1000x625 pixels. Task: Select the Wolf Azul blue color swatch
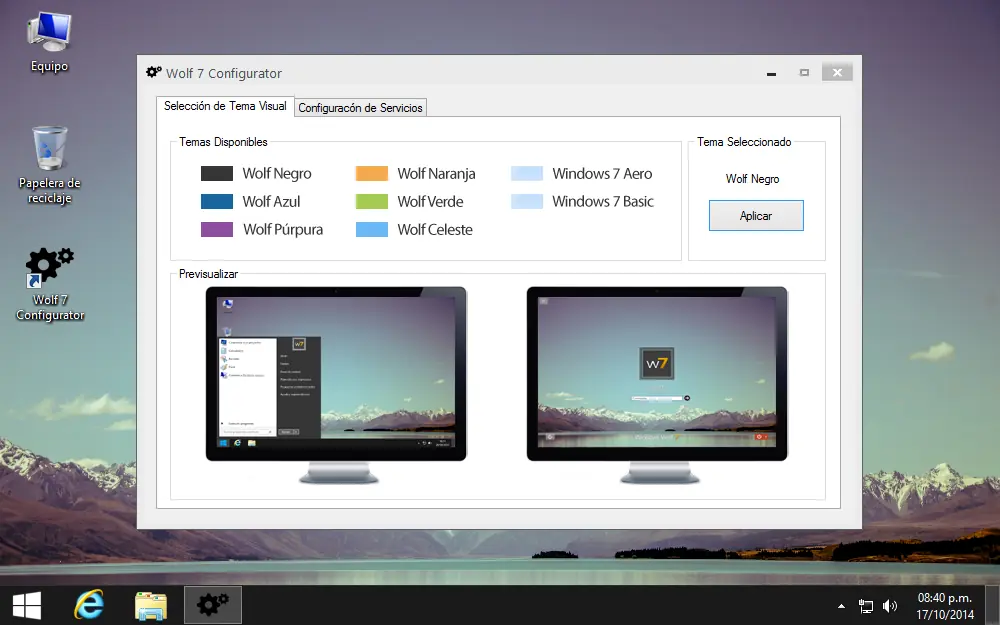click(x=217, y=202)
